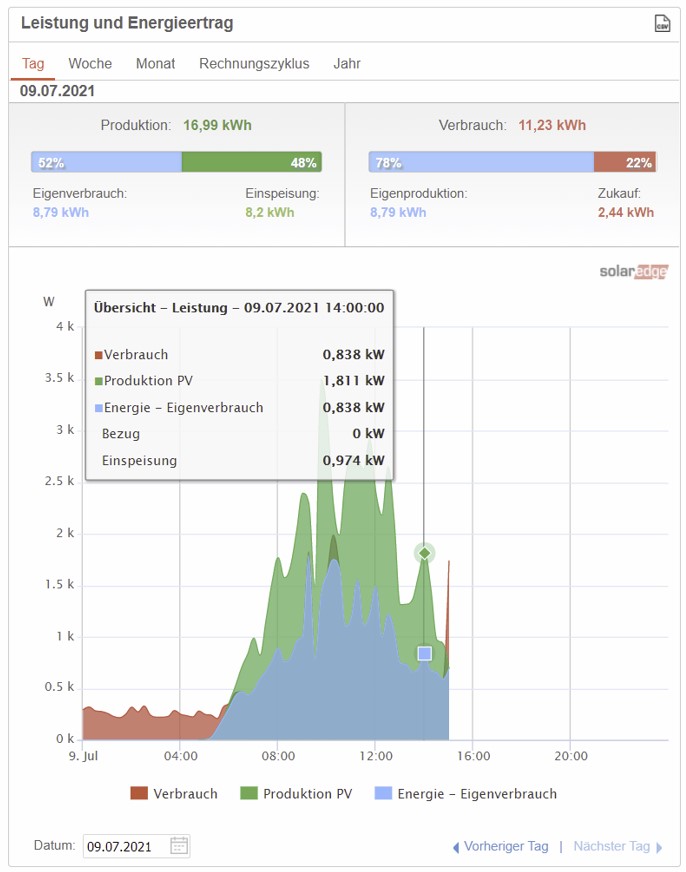Open the calendar picker icon
This screenshot has height=872, width=686.
[x=179, y=846]
